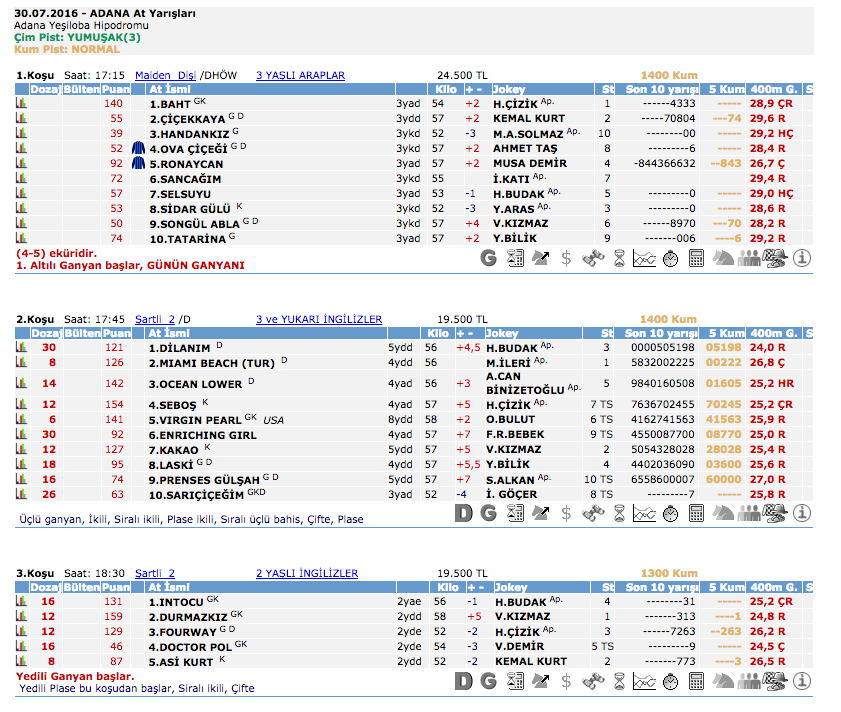Open the 2 YAŞLI İNGİLİZLER link
The image size is (841, 712).
tap(306, 573)
